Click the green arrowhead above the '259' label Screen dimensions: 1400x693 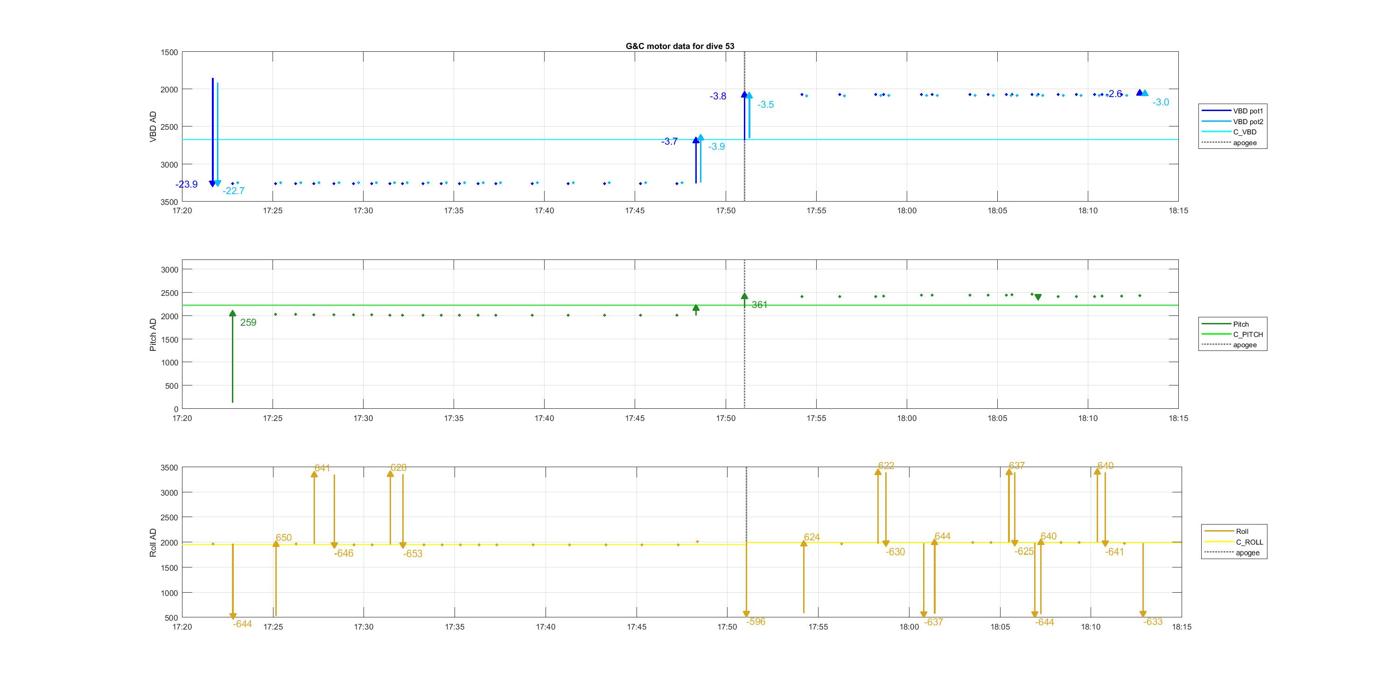click(x=232, y=313)
